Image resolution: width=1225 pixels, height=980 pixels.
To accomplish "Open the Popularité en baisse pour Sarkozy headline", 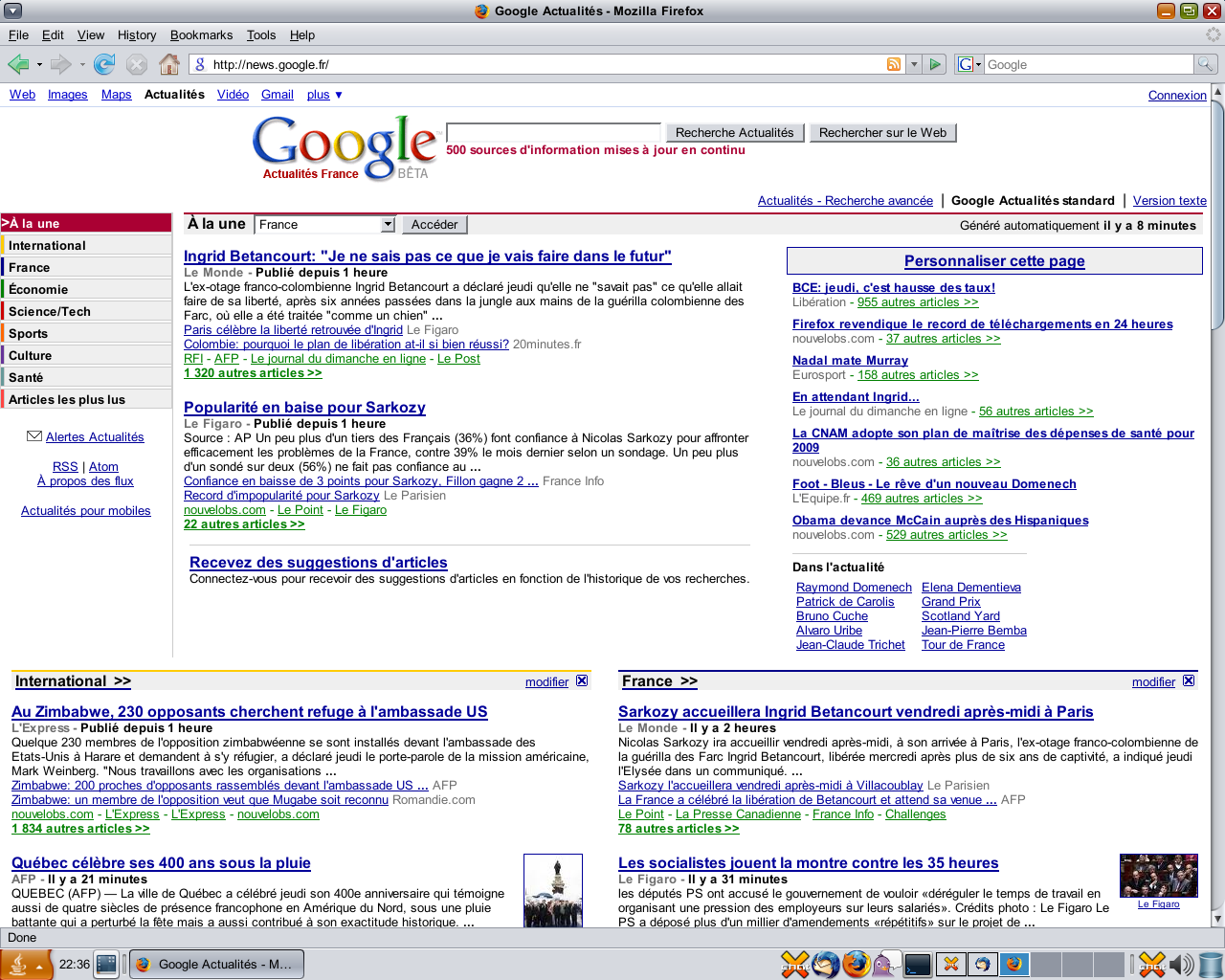I will [x=304, y=407].
